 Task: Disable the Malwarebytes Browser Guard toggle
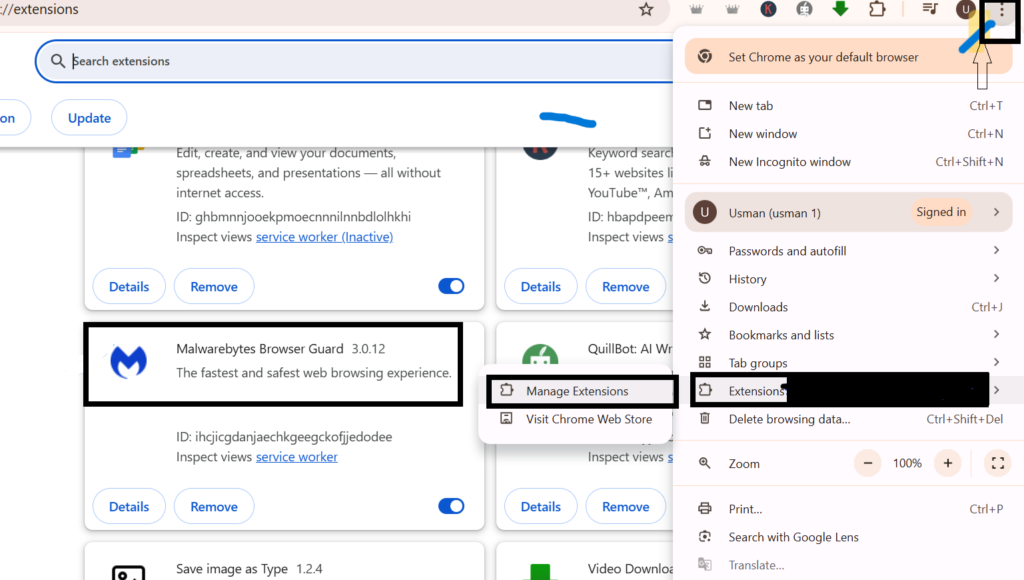(451, 506)
